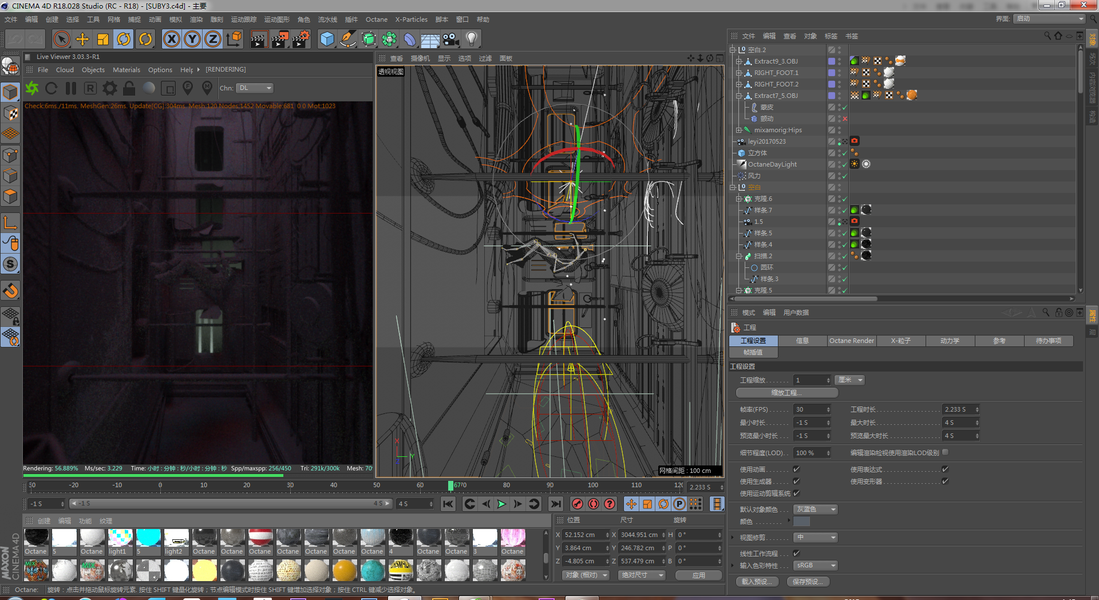Select the leyi20170523 camera object
Viewport: 1099px width, 600px height.
766,142
